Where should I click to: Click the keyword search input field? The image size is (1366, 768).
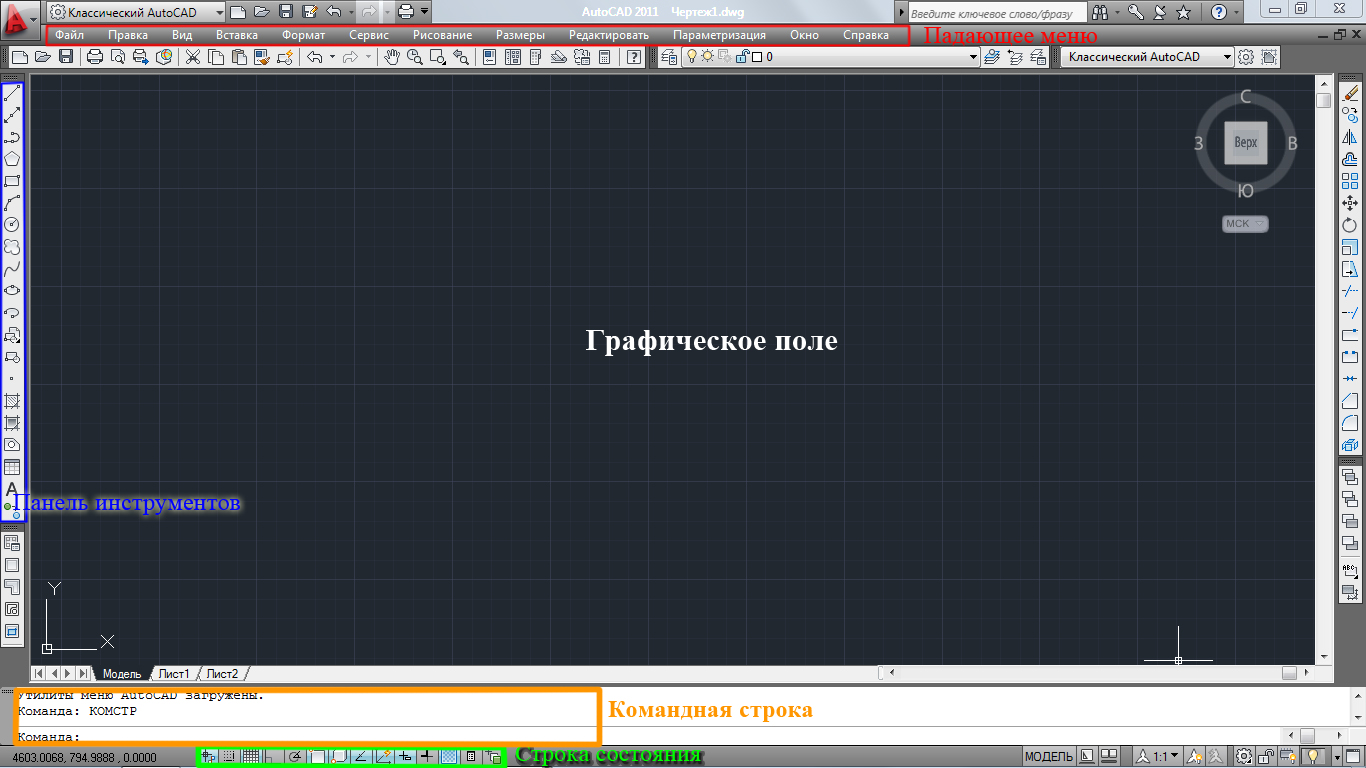(995, 13)
